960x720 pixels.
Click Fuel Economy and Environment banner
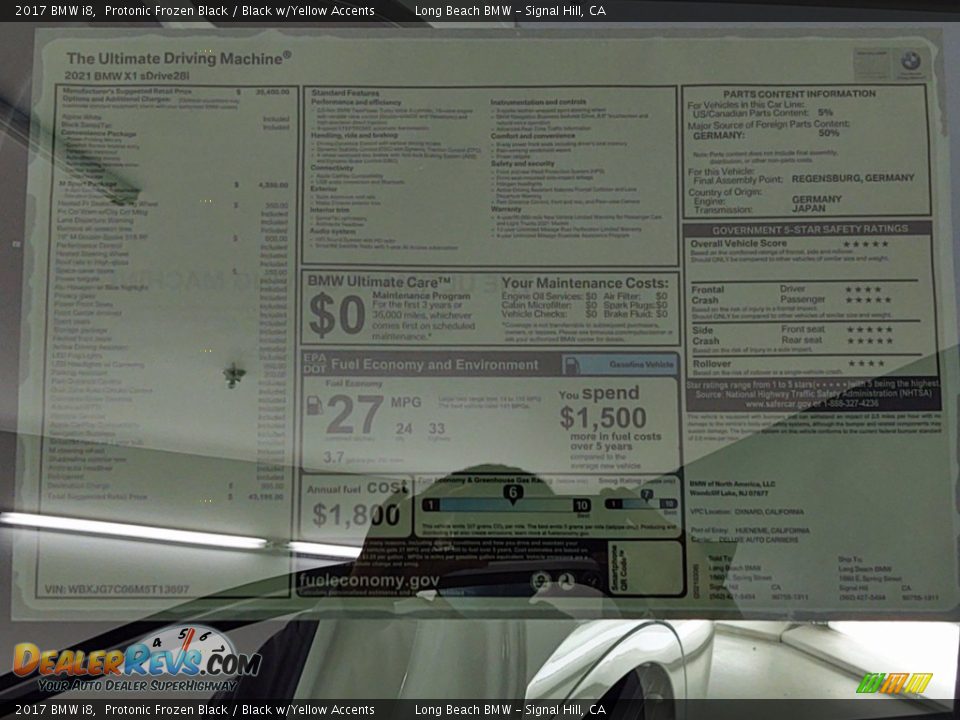(x=435, y=365)
